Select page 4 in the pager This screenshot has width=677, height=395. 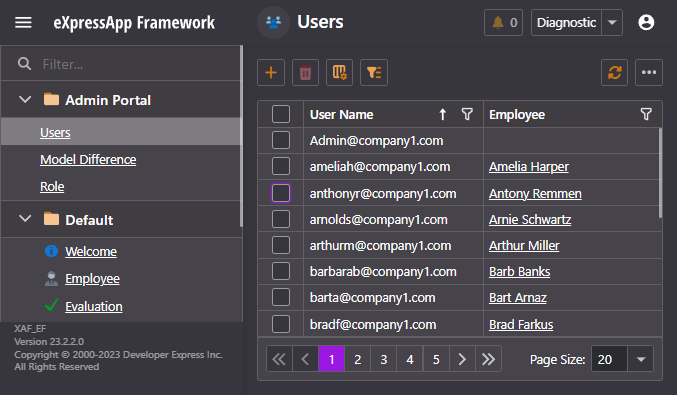pyautogui.click(x=410, y=359)
